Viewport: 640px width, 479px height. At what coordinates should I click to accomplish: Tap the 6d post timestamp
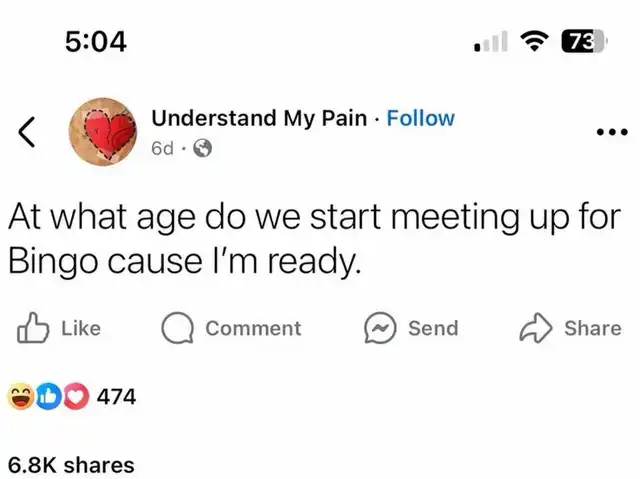pos(162,149)
